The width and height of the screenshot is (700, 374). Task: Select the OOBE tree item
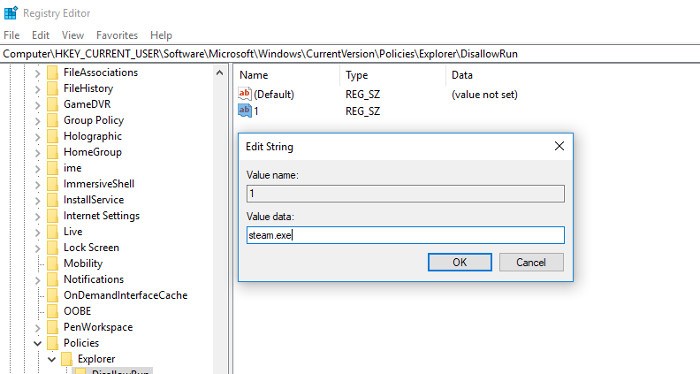click(x=77, y=311)
